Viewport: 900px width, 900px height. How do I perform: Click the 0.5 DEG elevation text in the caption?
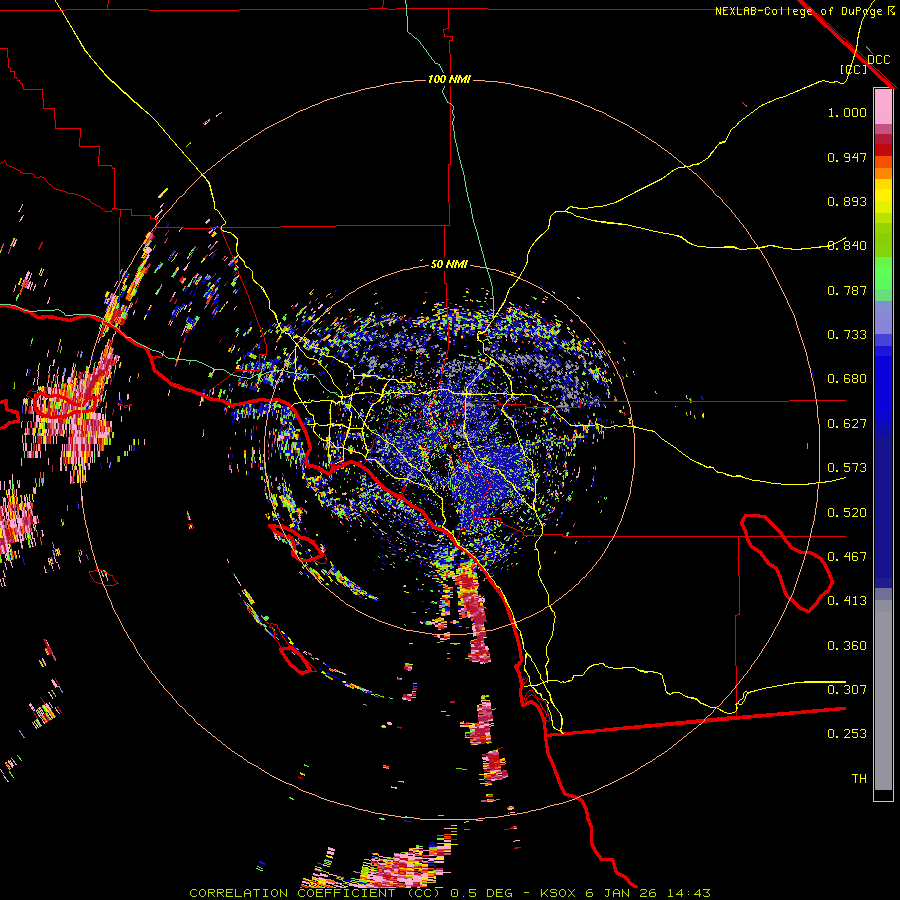click(x=482, y=893)
